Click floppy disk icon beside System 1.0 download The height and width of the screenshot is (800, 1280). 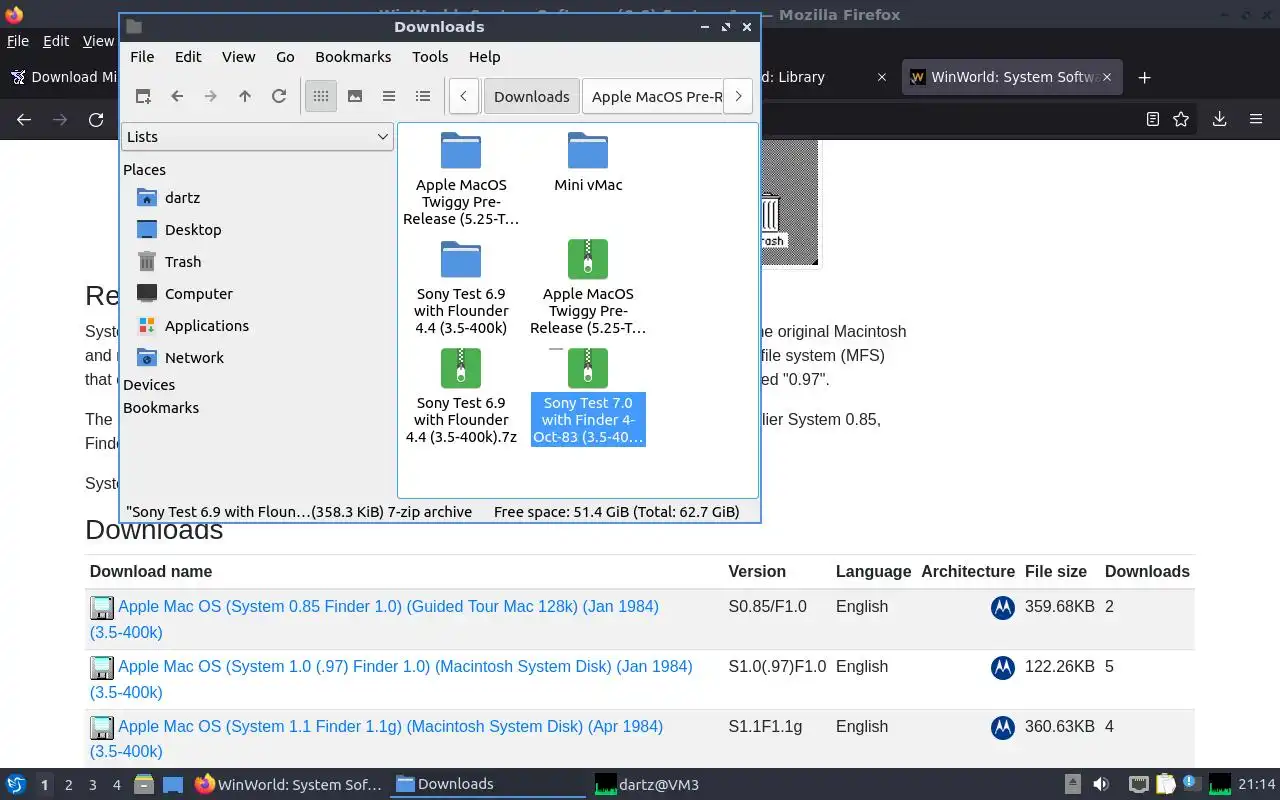click(102, 668)
